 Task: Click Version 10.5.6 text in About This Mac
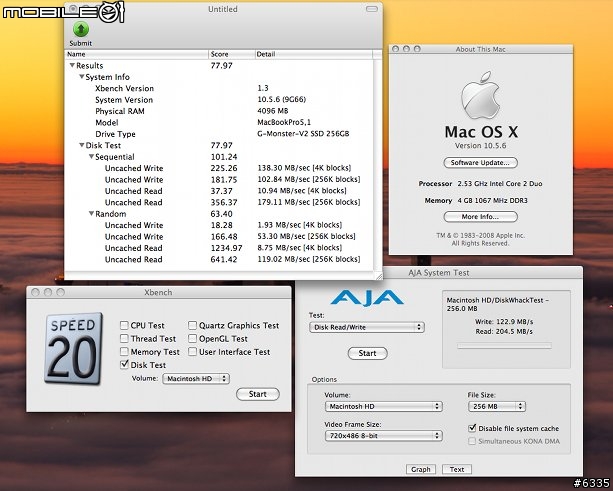point(480,145)
